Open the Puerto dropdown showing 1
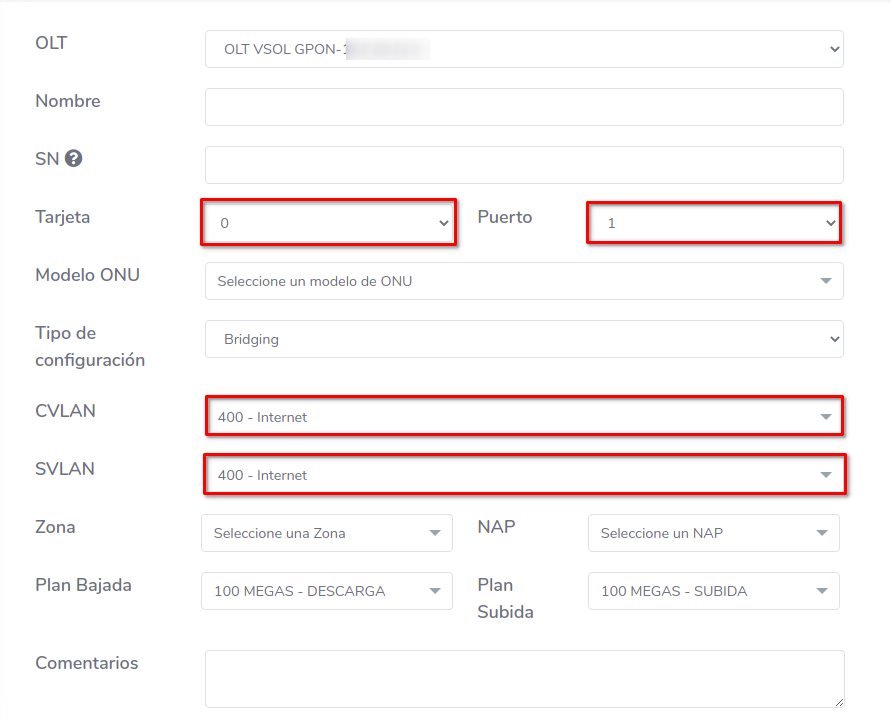 pyautogui.click(x=712, y=223)
